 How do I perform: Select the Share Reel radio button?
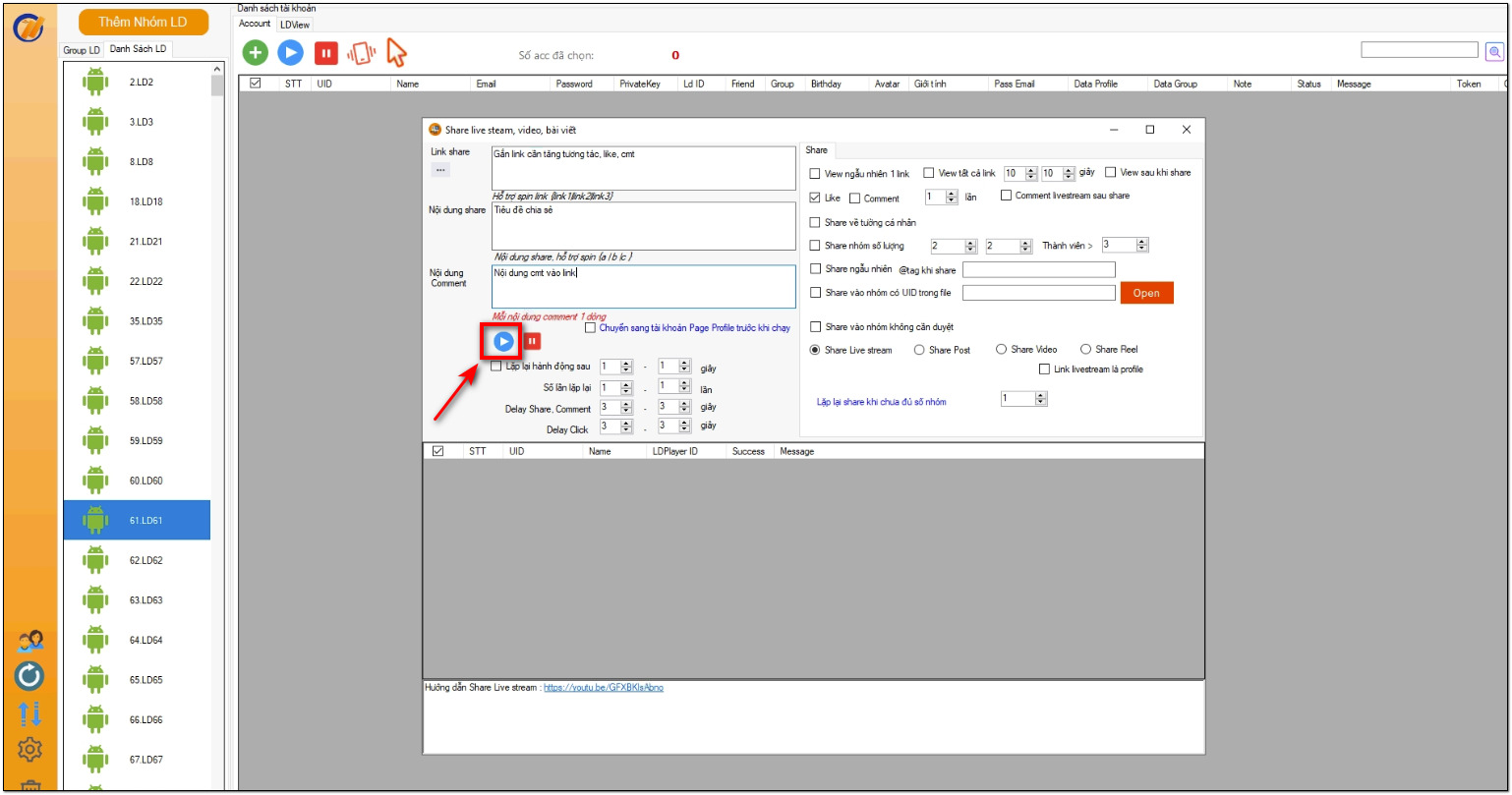click(x=1085, y=349)
